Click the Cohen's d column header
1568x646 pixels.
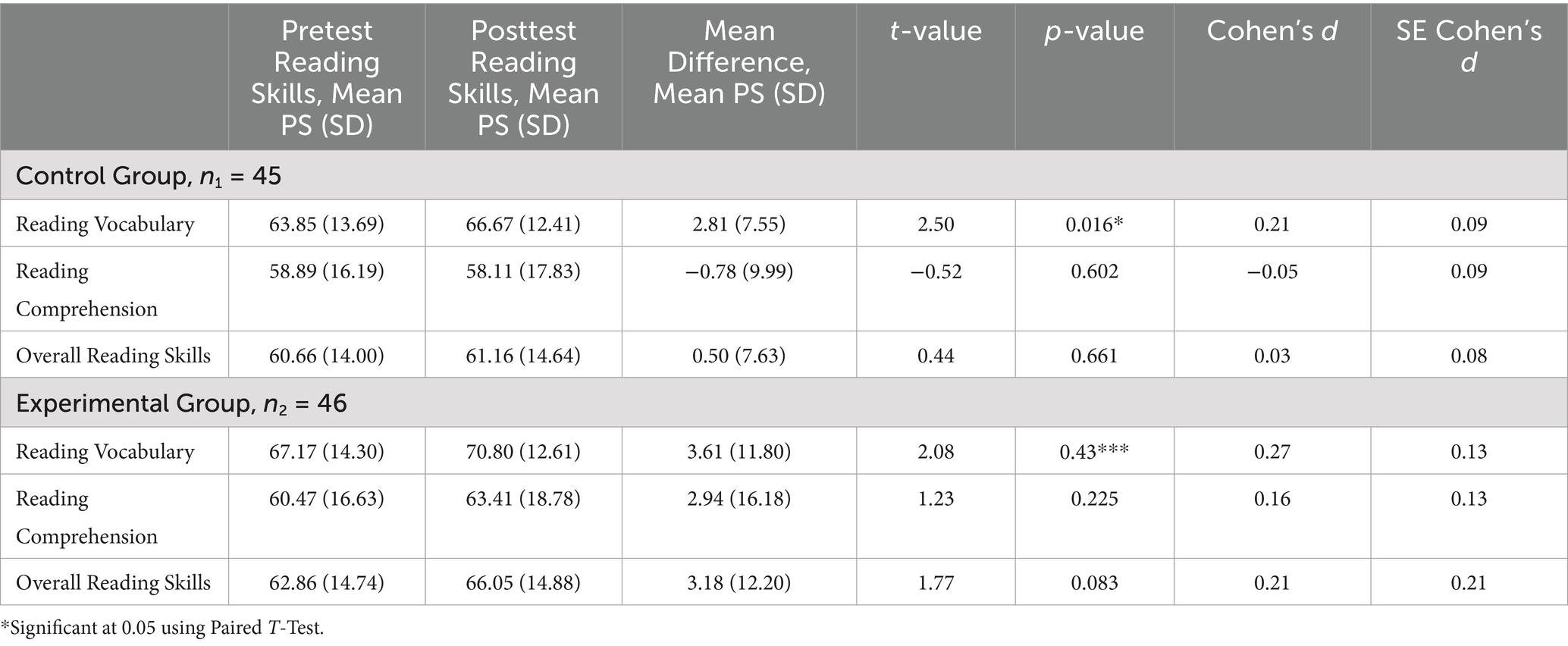(x=1272, y=31)
